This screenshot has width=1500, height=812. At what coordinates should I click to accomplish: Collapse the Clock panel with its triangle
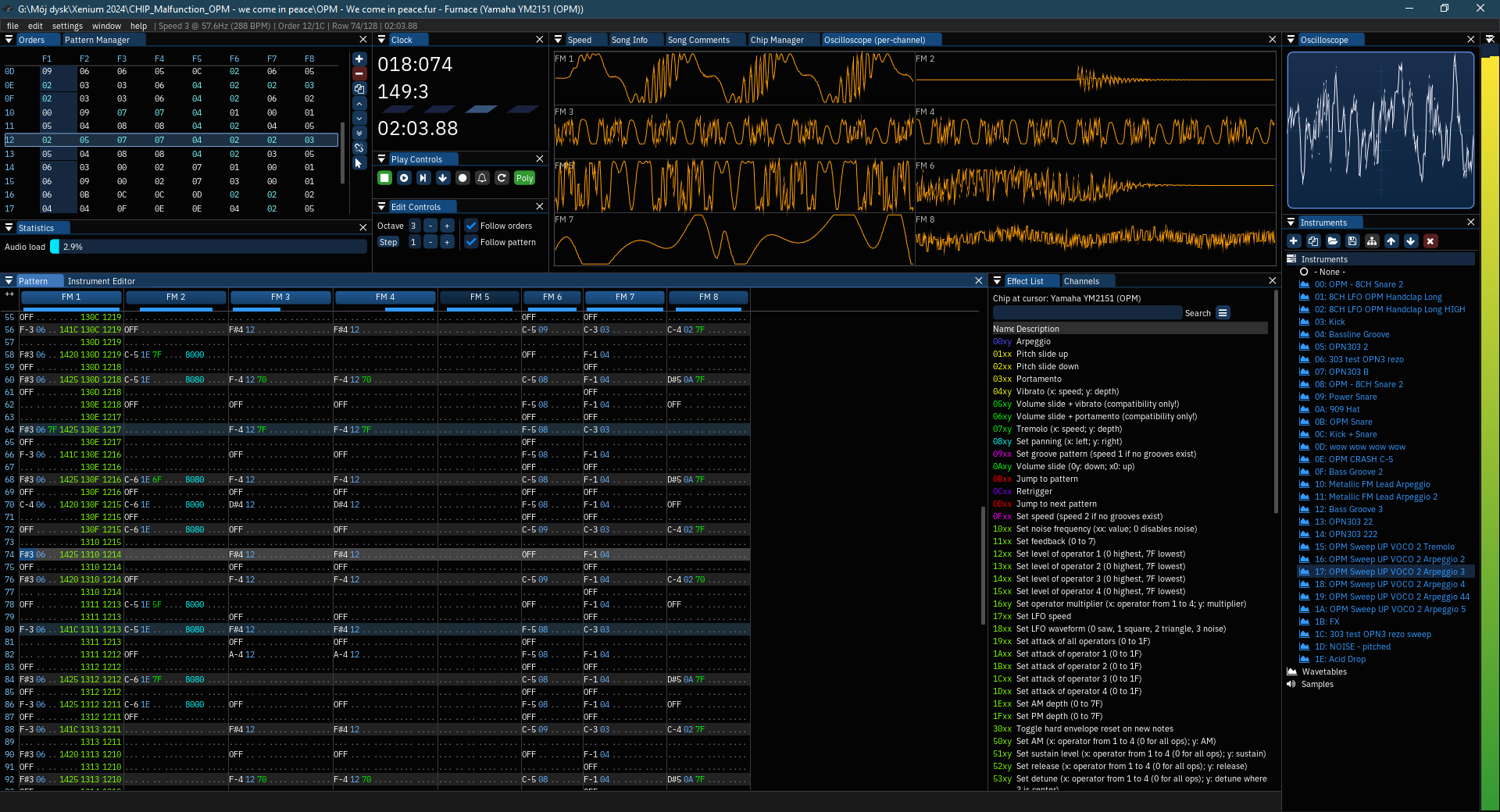382,39
